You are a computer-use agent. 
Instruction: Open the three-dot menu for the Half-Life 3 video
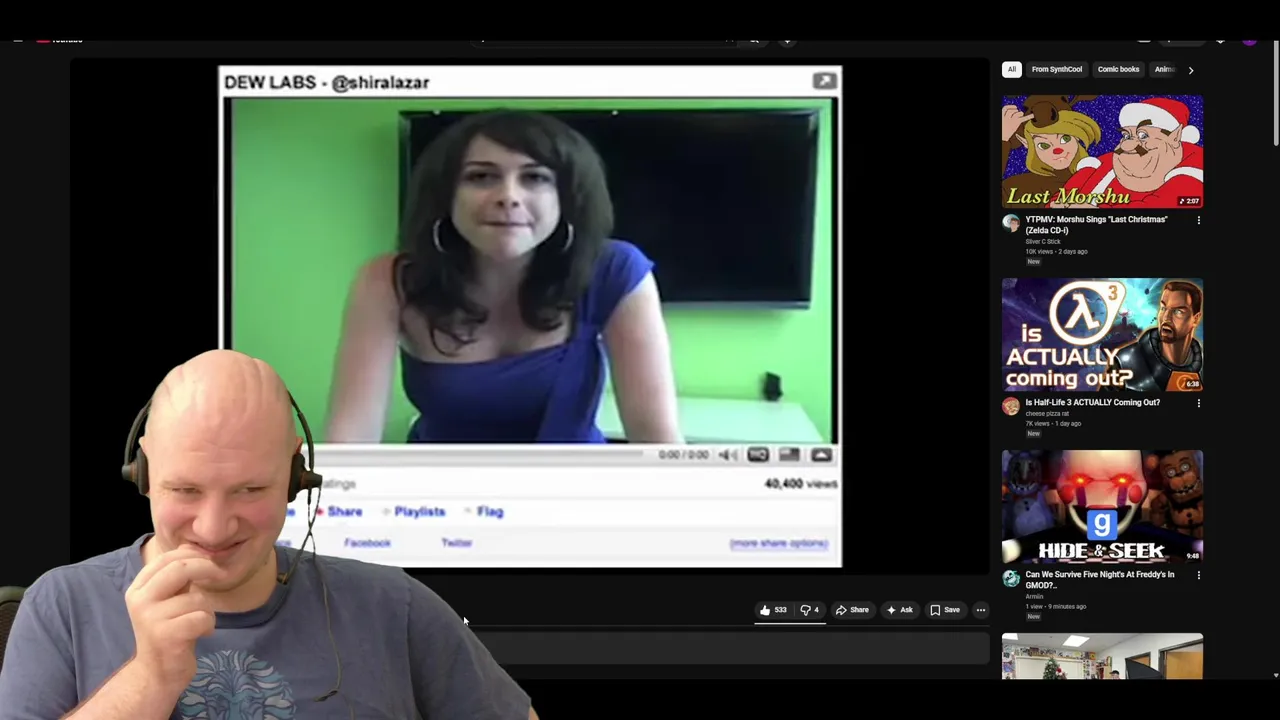point(1198,403)
